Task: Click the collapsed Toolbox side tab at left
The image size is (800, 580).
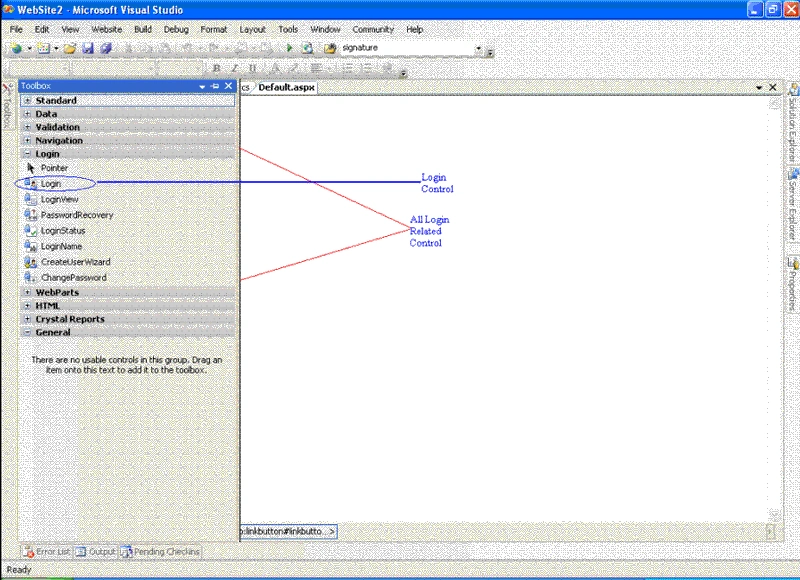Action: 7,106
